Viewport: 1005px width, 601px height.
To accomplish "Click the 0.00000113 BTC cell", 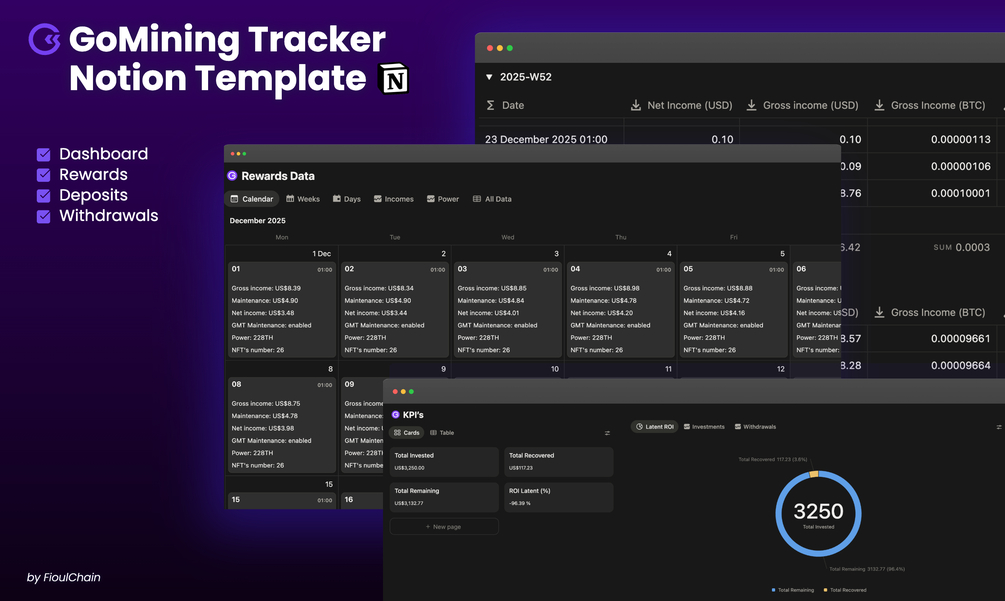I will point(960,139).
